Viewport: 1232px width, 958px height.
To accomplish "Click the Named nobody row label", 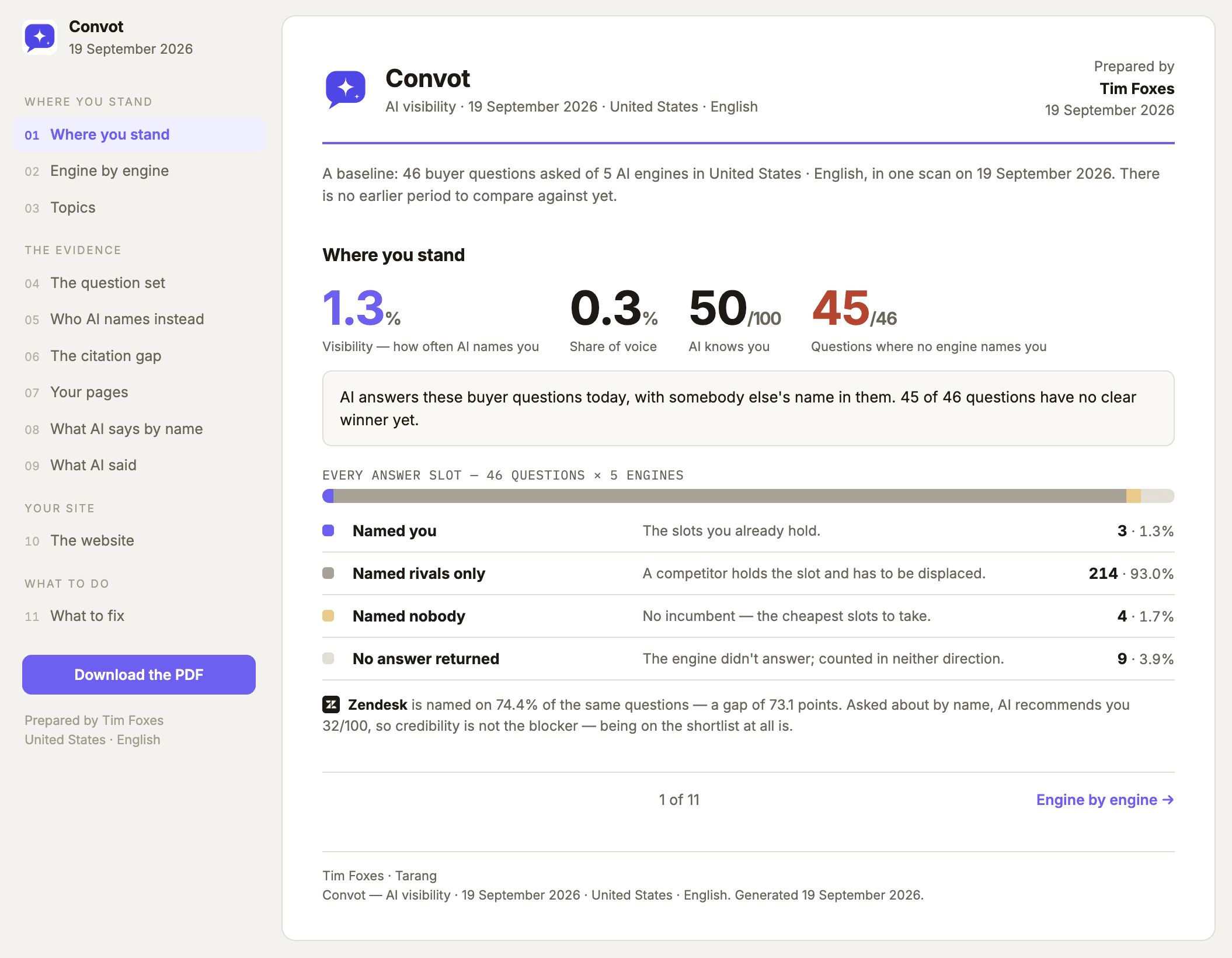I will click(409, 616).
